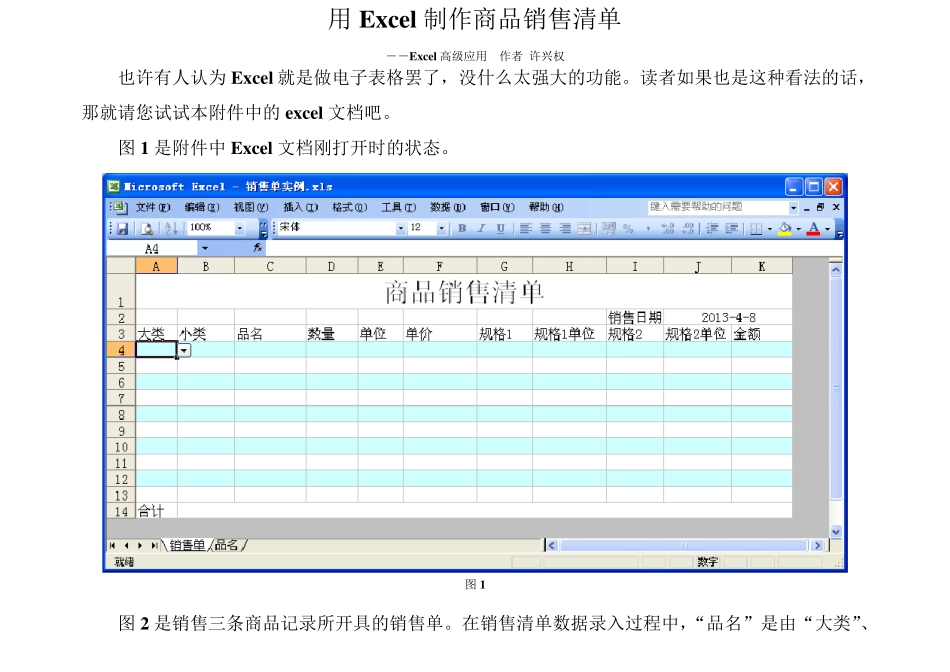Click the 品名 column header cell
Image resolution: width=950 pixels, height=672 pixels.
[x=270, y=334]
